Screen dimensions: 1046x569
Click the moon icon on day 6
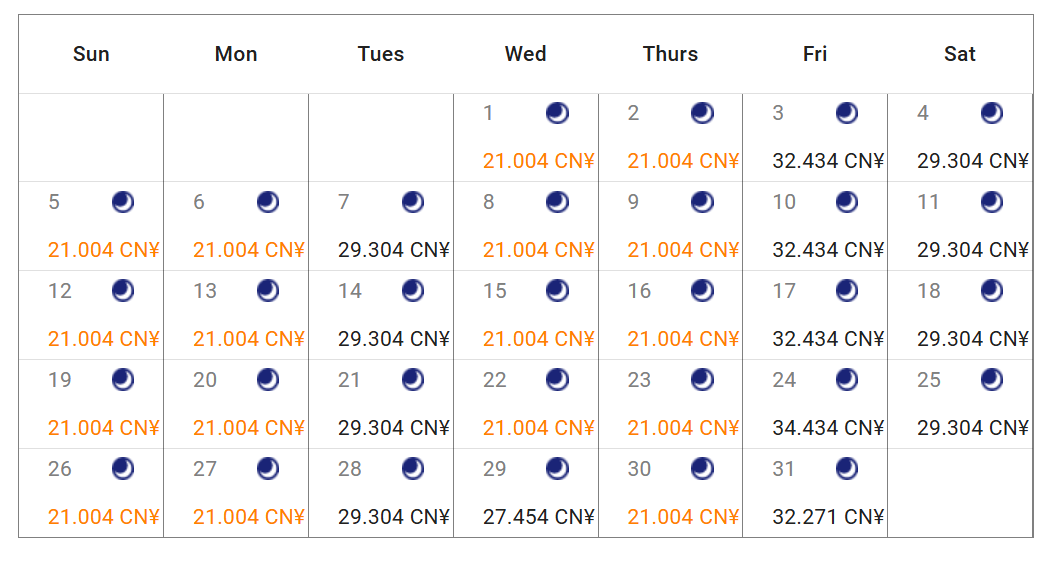[268, 202]
